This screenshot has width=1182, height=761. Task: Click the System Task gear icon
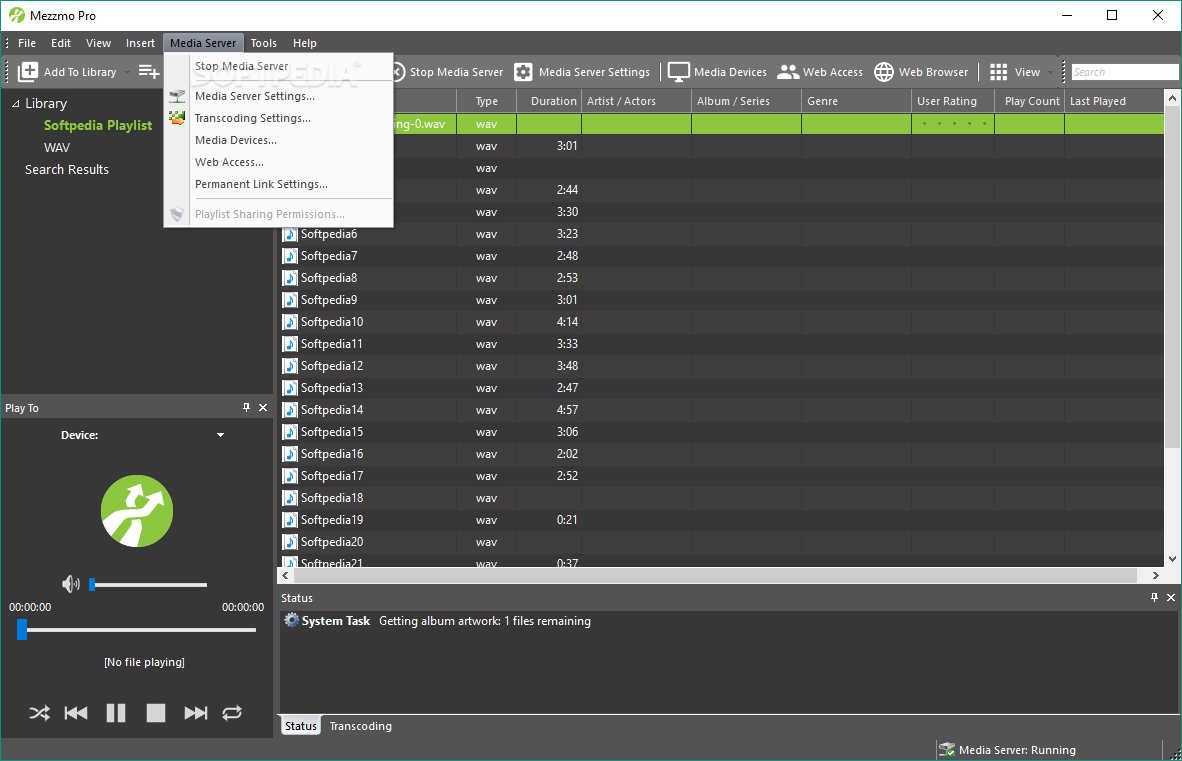point(291,620)
